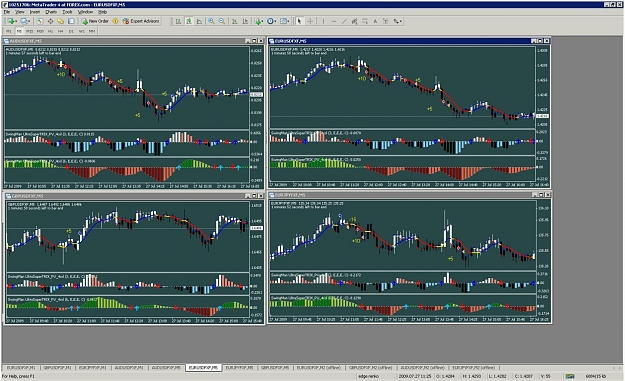Select the Fibonacci retracement tool

click(x=365, y=22)
